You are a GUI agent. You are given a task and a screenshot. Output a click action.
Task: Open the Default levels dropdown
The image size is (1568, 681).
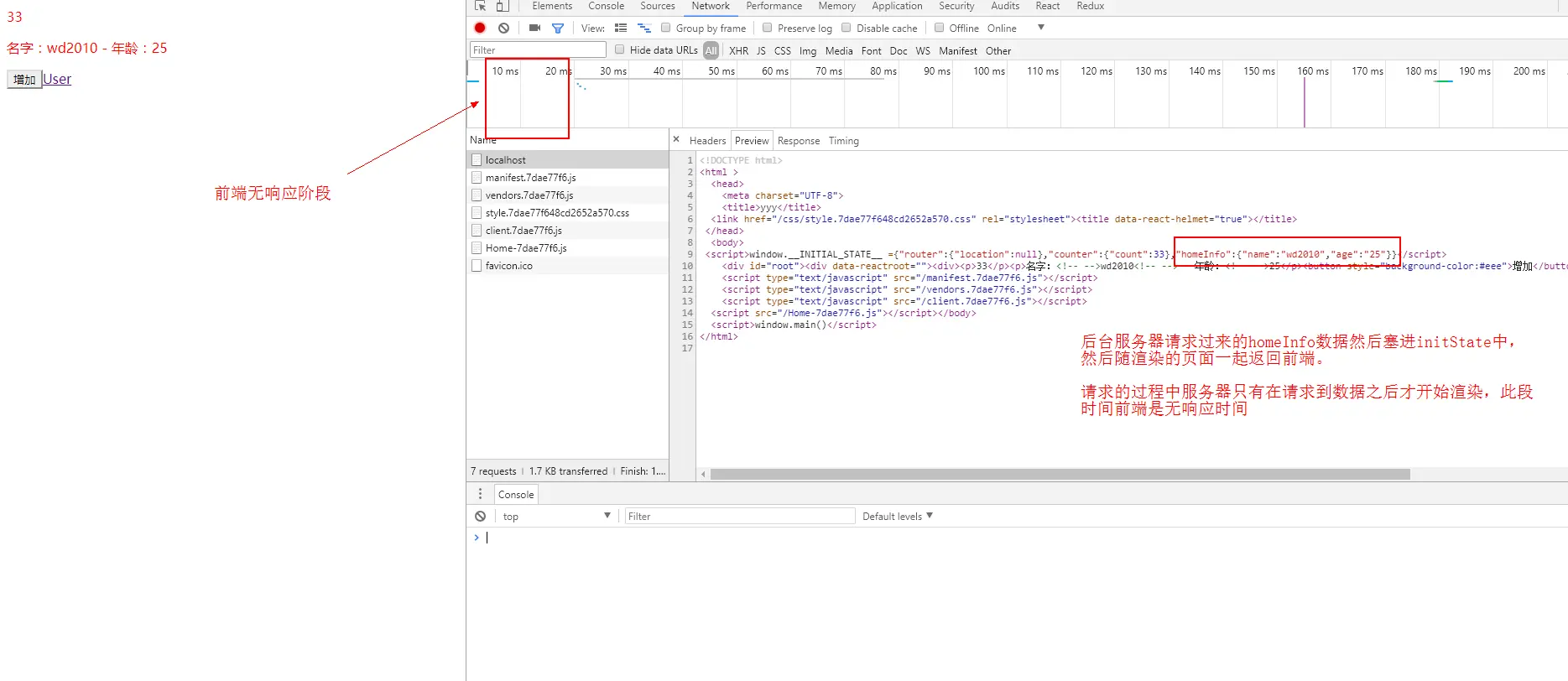pos(898,516)
